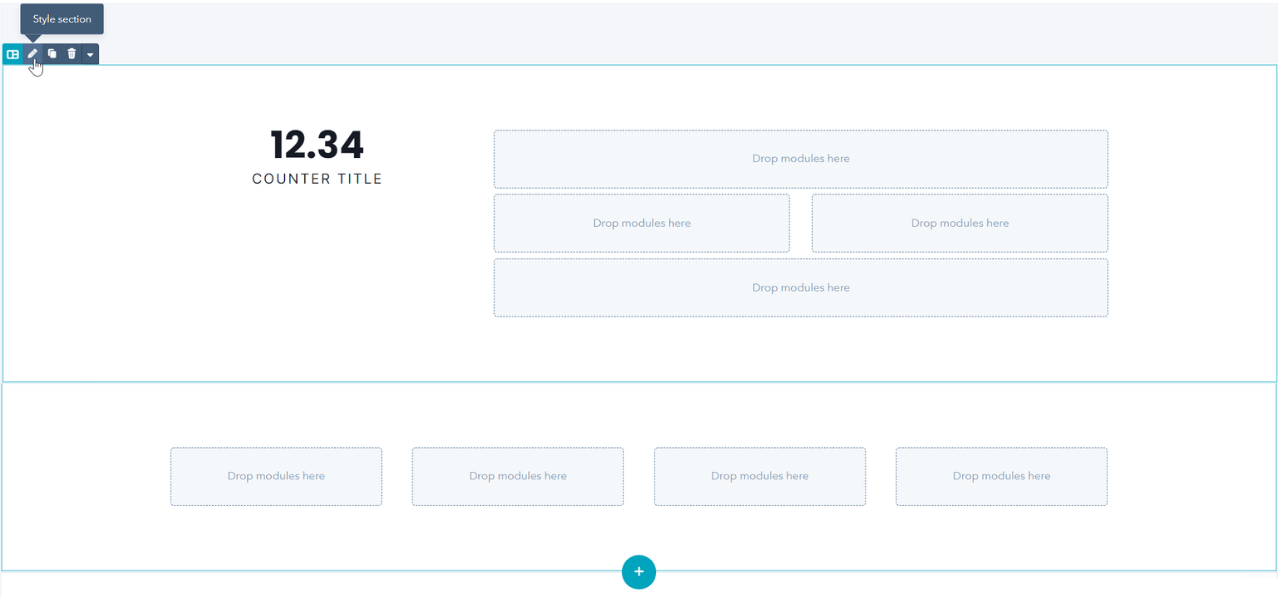
Task: Select the fourth drop zone in the four-column row
Action: pyautogui.click(x=1002, y=476)
